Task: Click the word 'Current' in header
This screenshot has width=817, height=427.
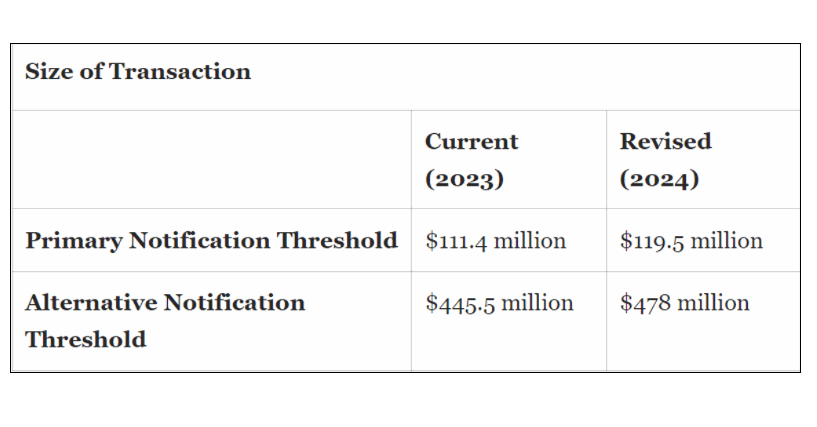Action: [x=472, y=142]
